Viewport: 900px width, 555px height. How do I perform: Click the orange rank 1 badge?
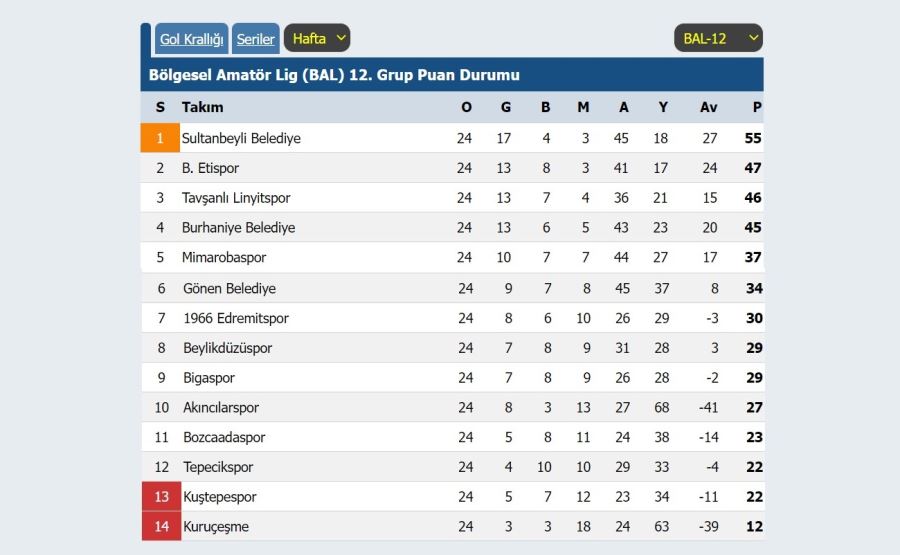[160, 138]
